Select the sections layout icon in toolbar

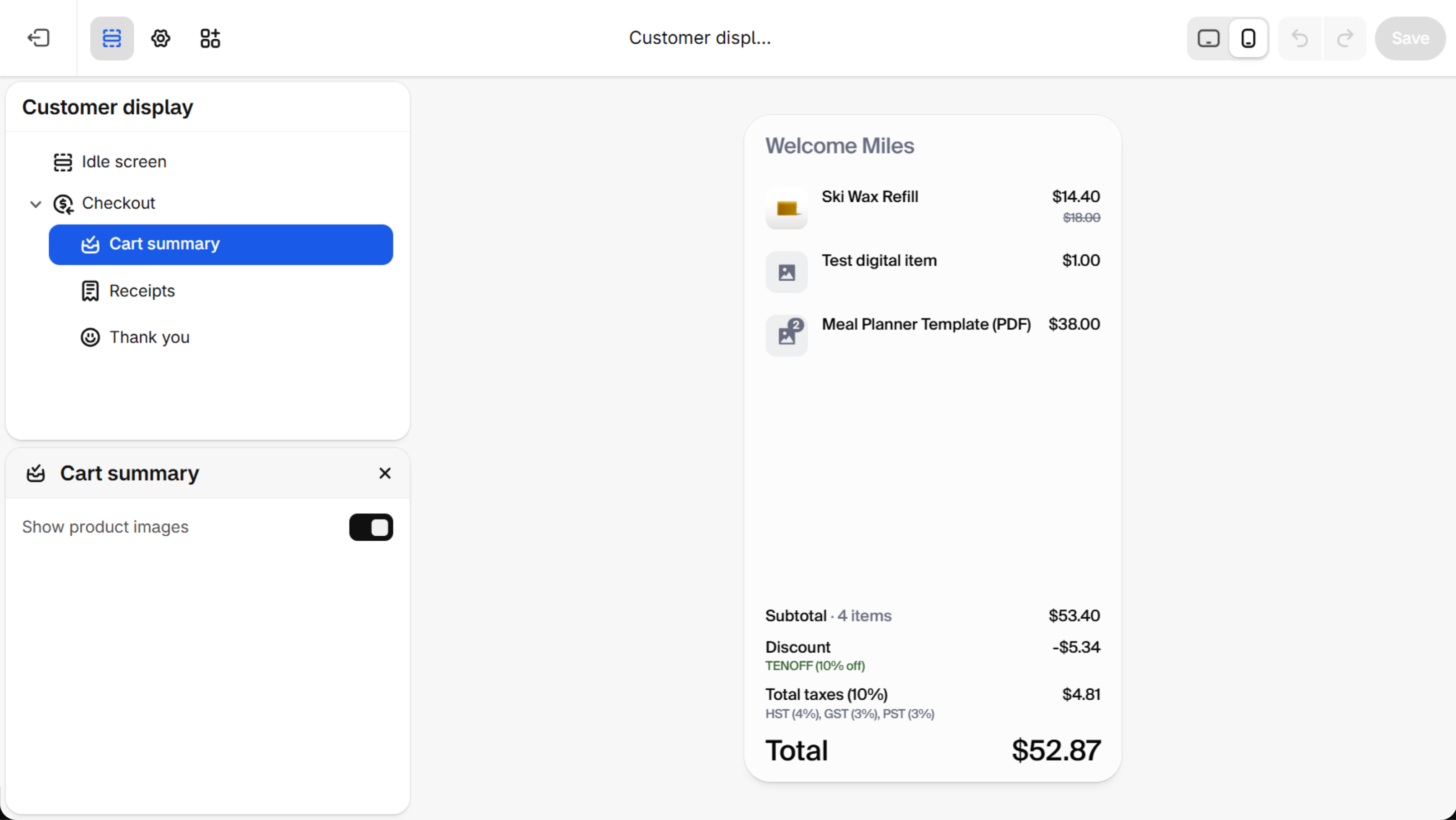tap(112, 38)
